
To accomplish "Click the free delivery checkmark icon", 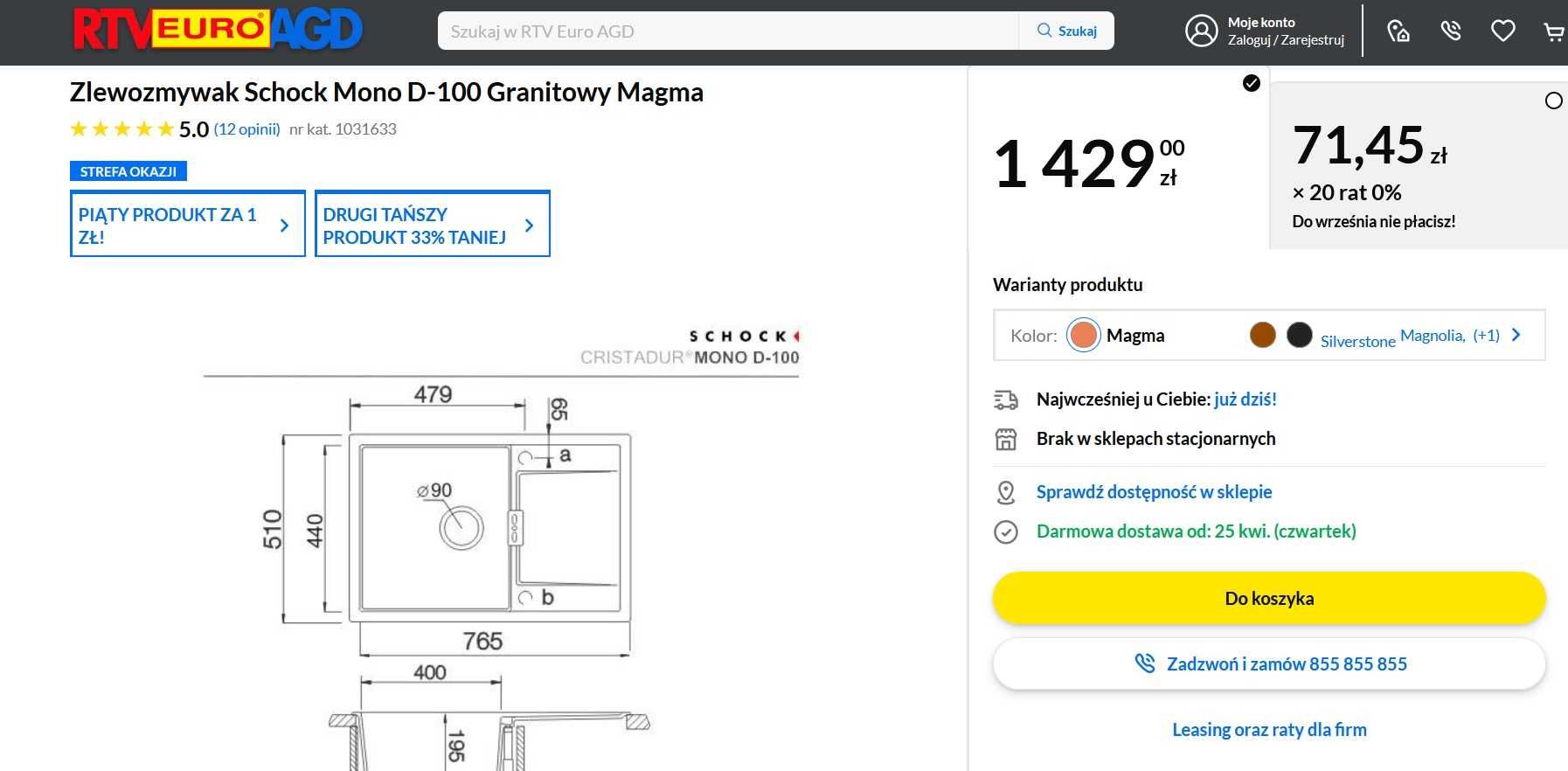I will (x=1006, y=531).
